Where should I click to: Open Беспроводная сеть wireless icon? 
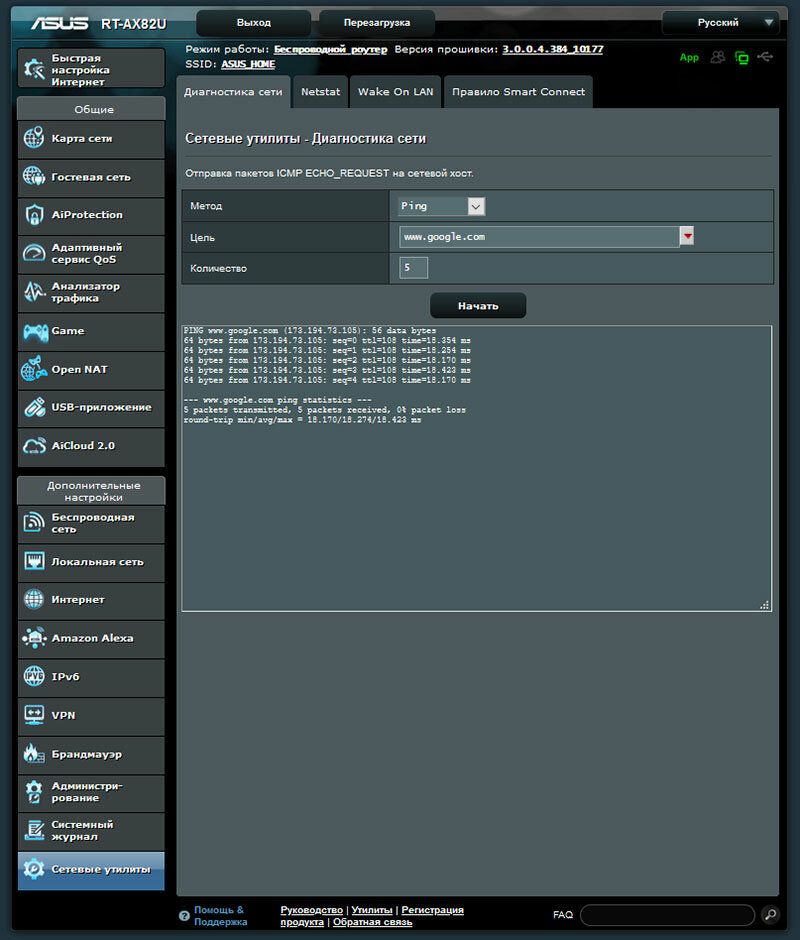point(34,522)
